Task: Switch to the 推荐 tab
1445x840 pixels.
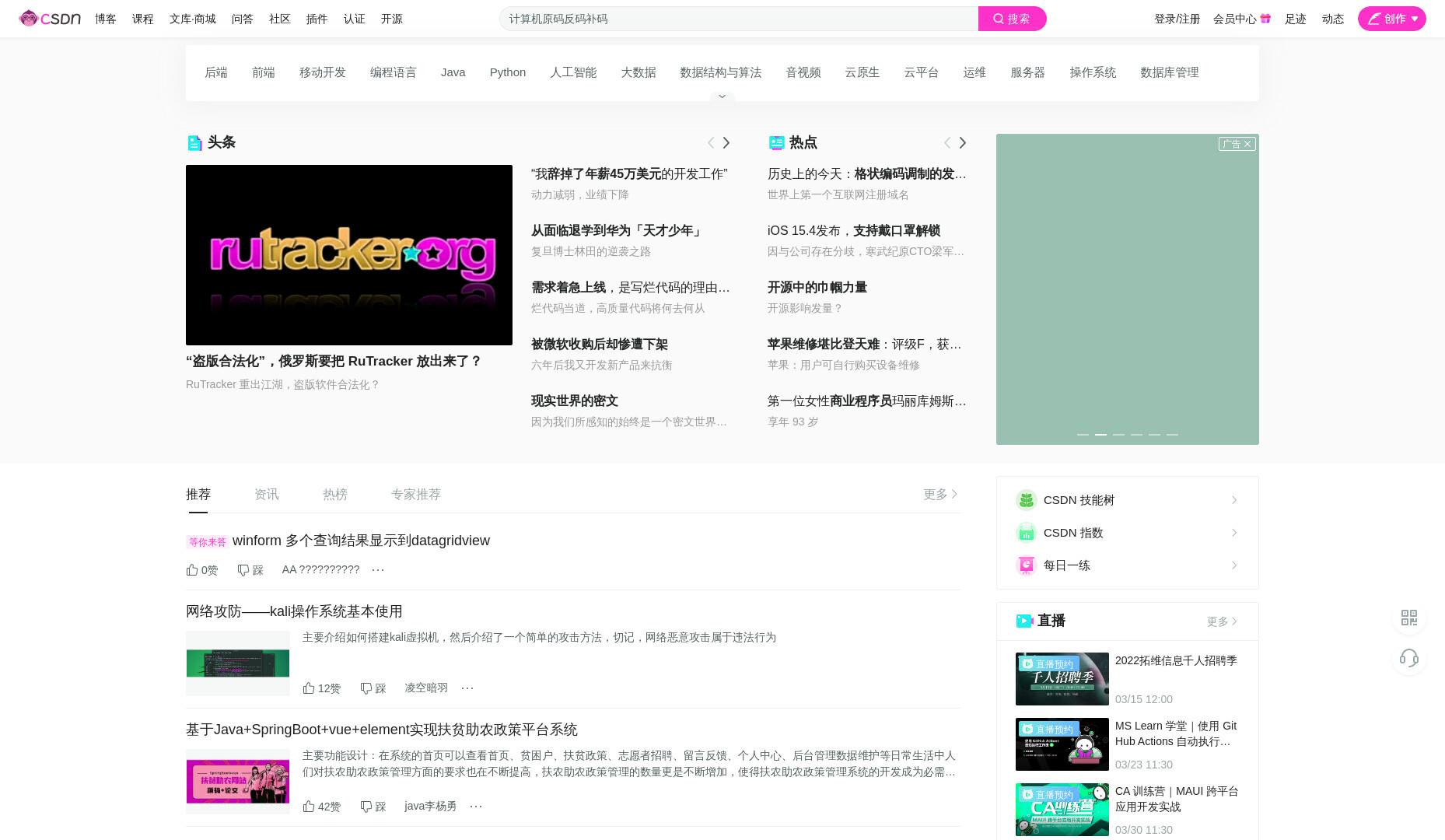Action: click(x=198, y=495)
